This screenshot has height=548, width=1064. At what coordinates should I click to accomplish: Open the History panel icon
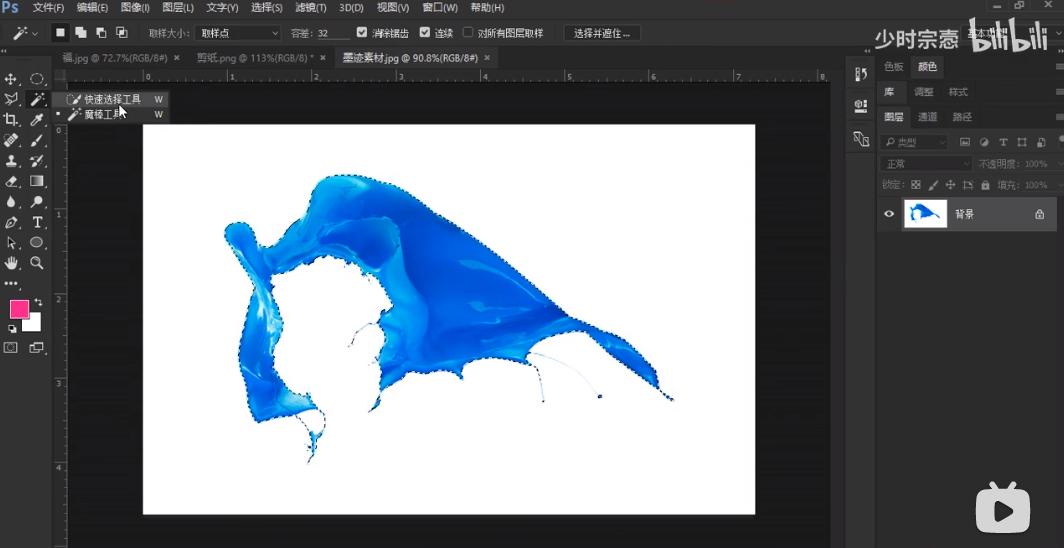860,75
